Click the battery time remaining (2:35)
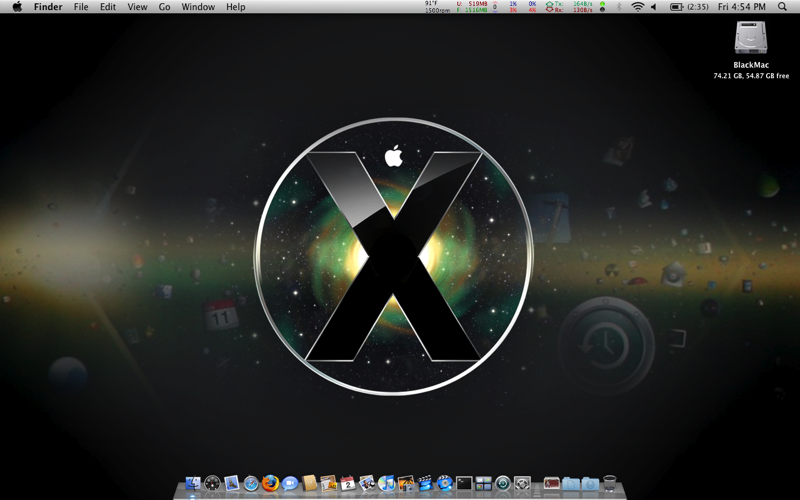Screen dimensions: 800x500 697,7
